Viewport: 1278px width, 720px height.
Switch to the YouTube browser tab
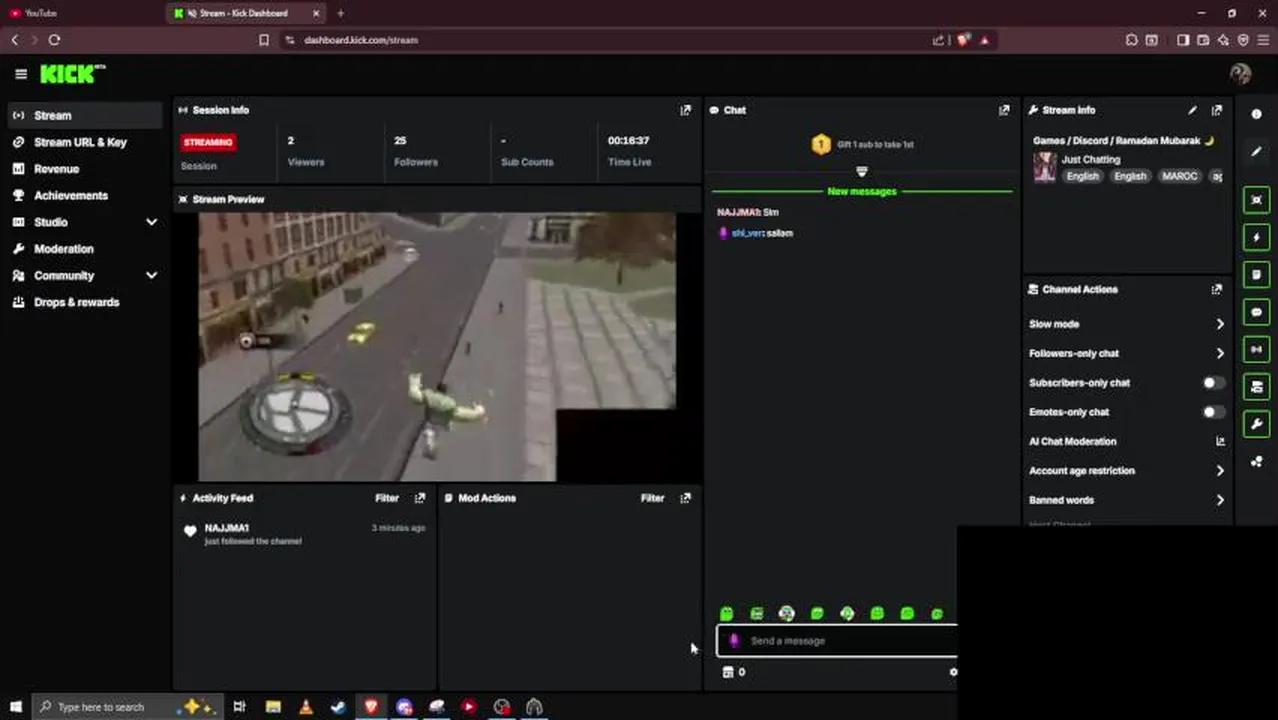(80, 13)
